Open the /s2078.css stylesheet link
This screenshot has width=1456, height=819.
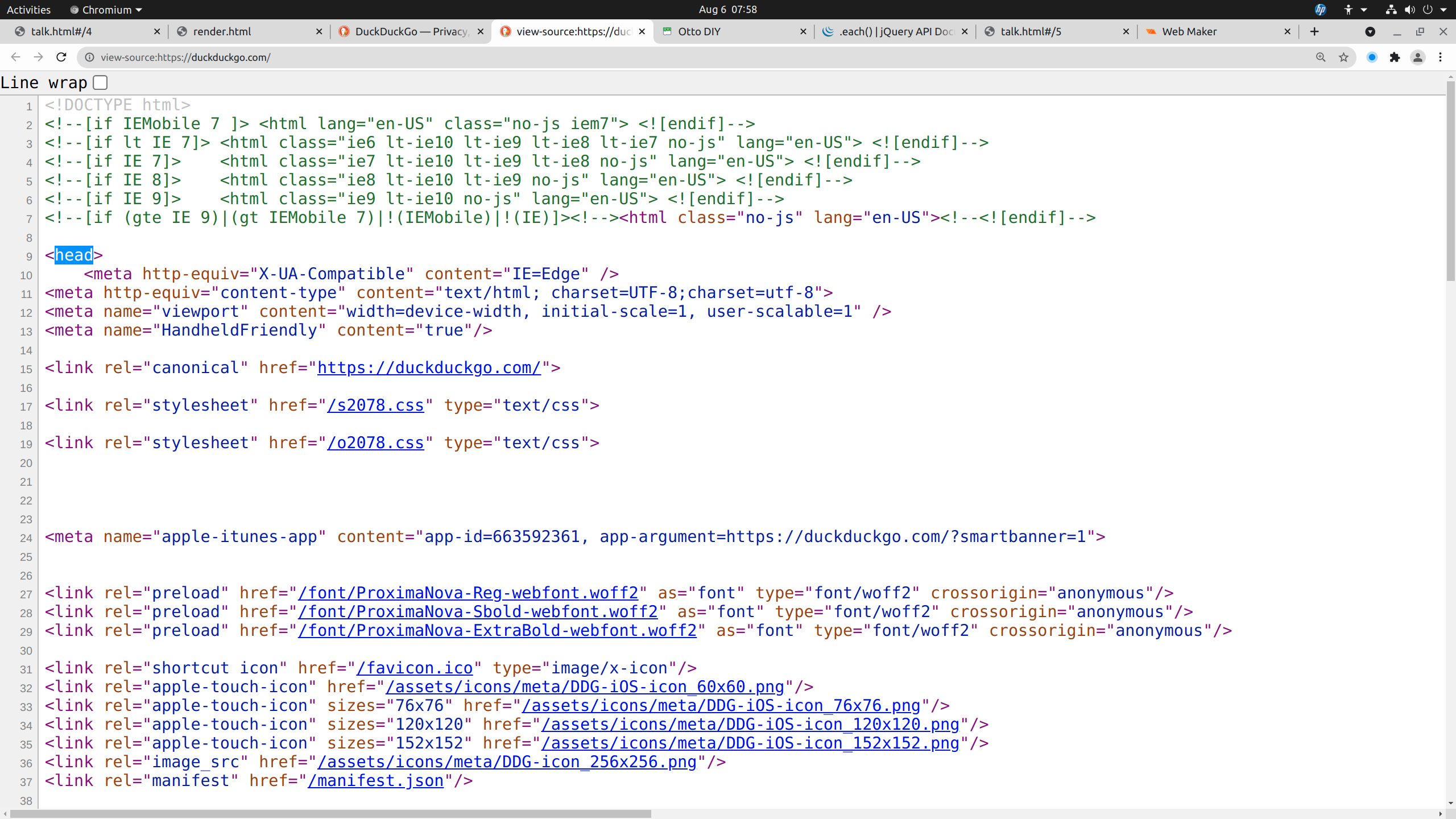pos(375,406)
